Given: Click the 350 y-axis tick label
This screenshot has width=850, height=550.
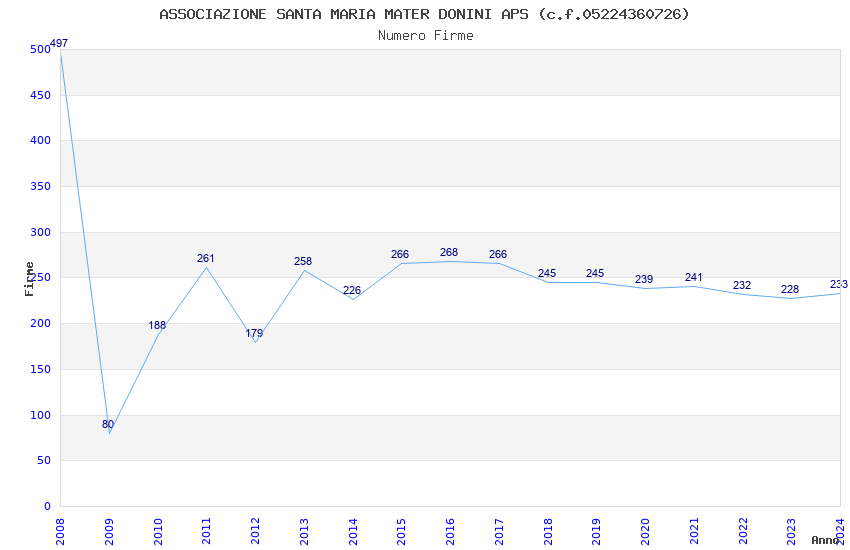Looking at the screenshot, I should pyautogui.click(x=41, y=186).
